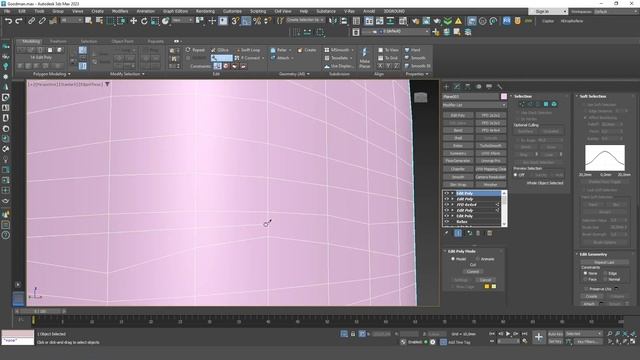
Task: Toggle eye icon of Relax modifier
Action: pos(446,221)
